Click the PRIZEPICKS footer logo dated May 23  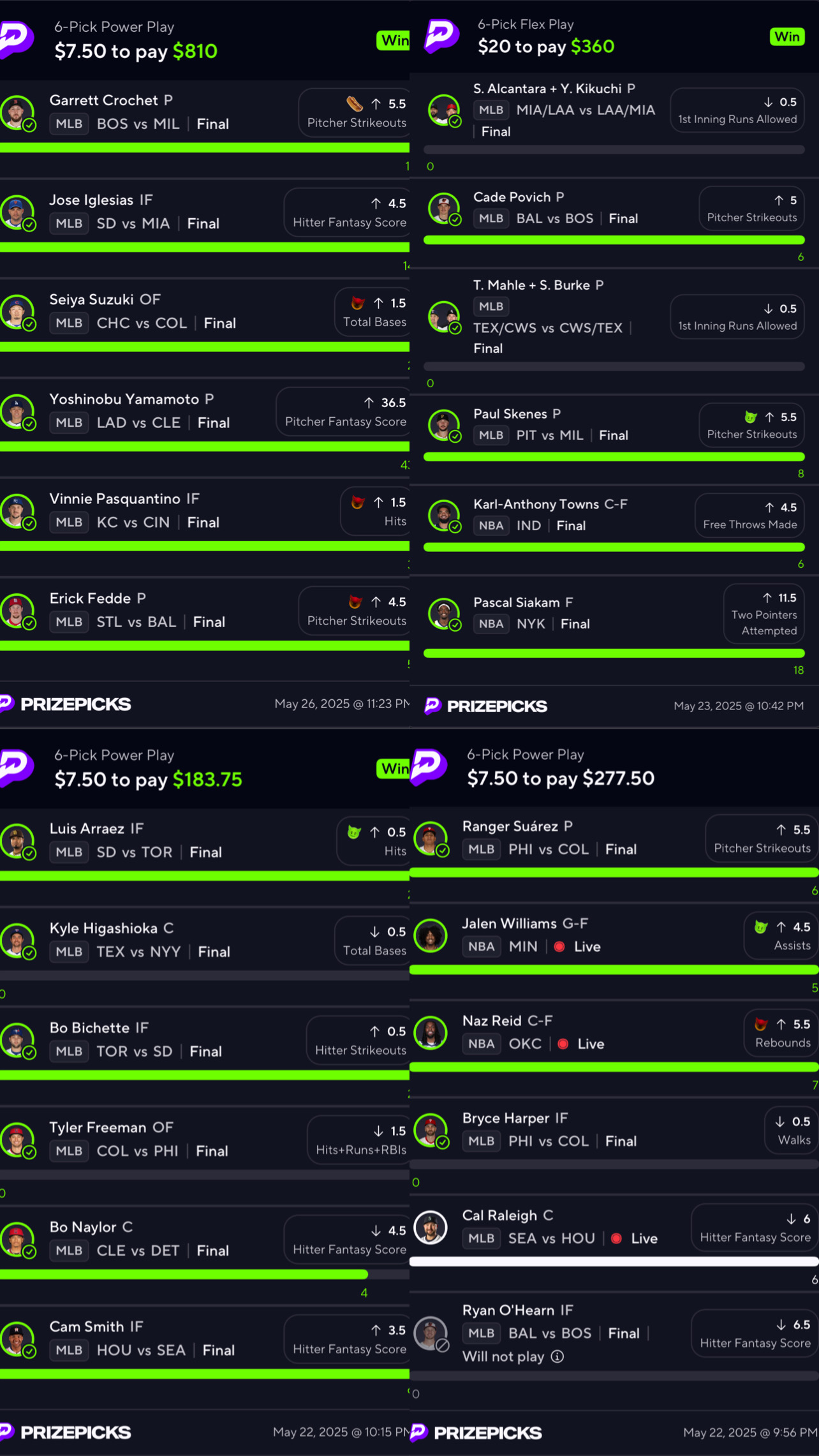(x=486, y=706)
